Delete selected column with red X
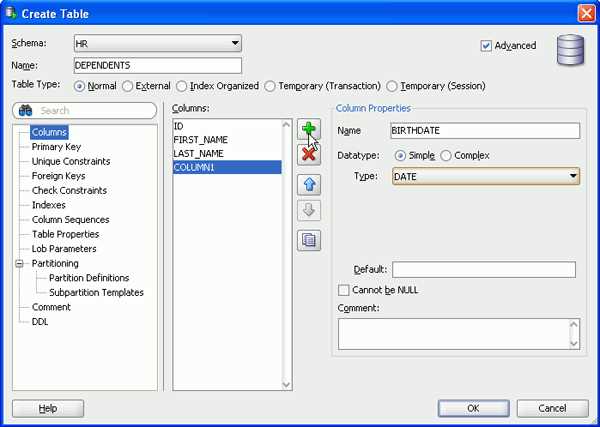600x427 pixels. coord(309,155)
